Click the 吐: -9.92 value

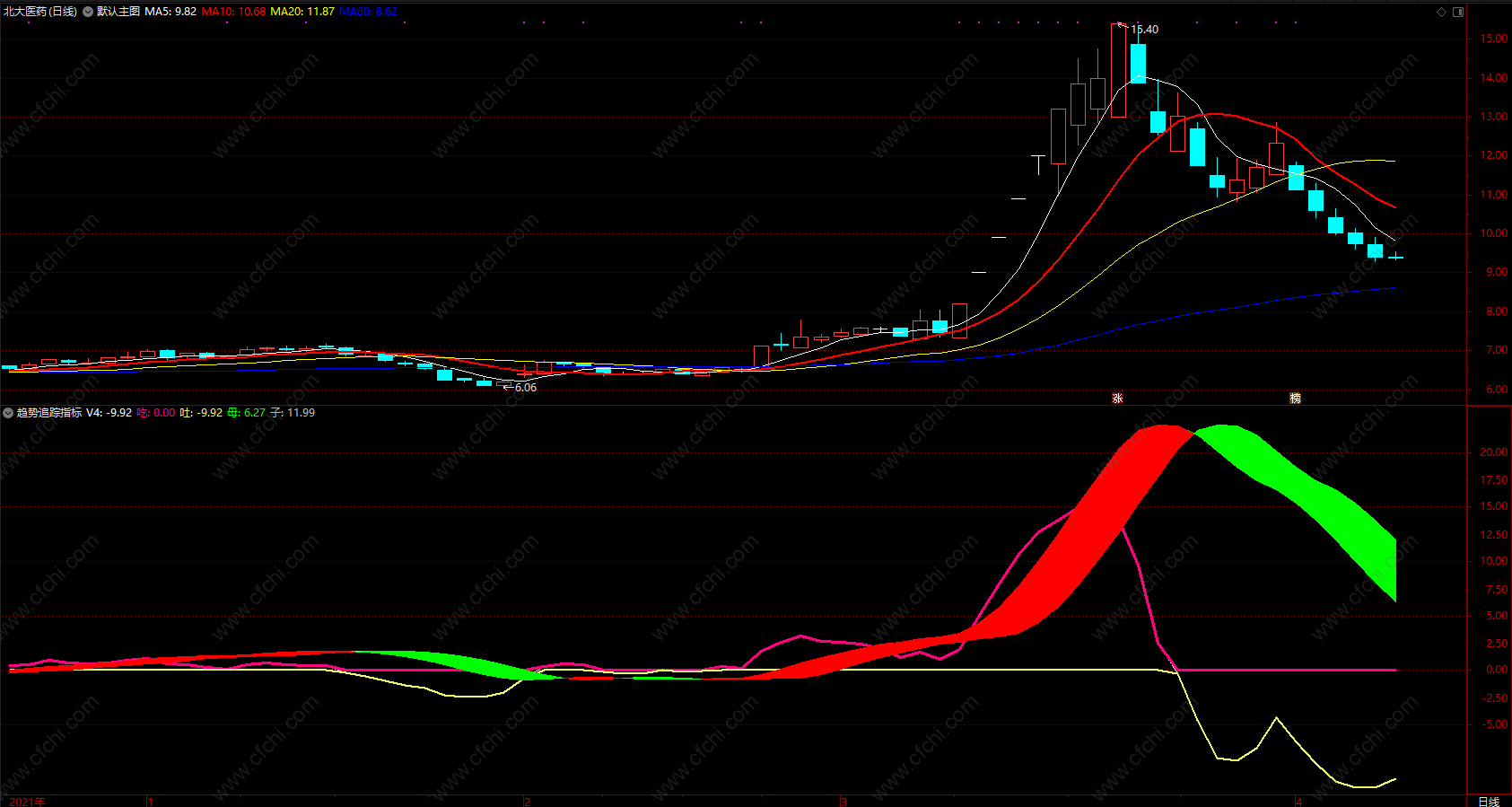pyautogui.click(x=201, y=413)
